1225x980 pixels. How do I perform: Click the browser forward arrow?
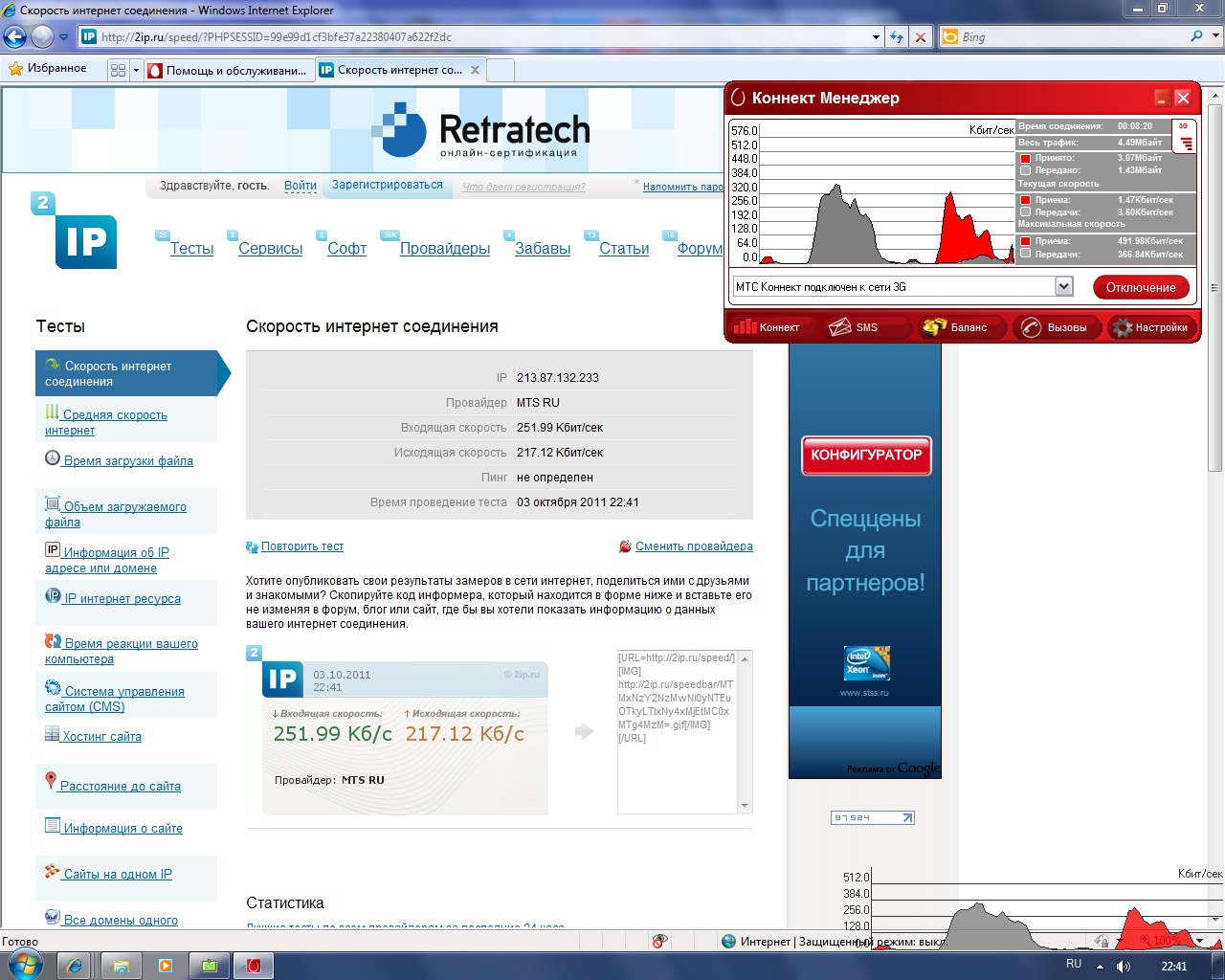pos(42,37)
